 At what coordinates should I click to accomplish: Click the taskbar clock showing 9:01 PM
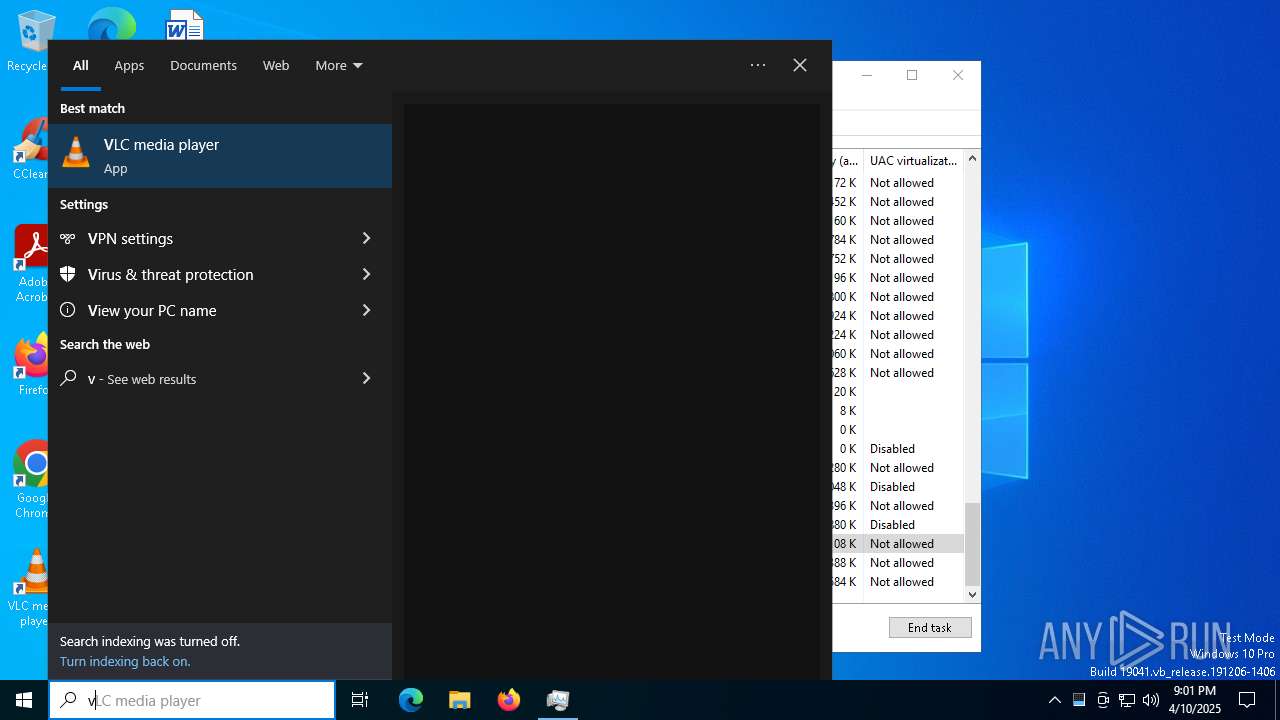pyautogui.click(x=1194, y=700)
